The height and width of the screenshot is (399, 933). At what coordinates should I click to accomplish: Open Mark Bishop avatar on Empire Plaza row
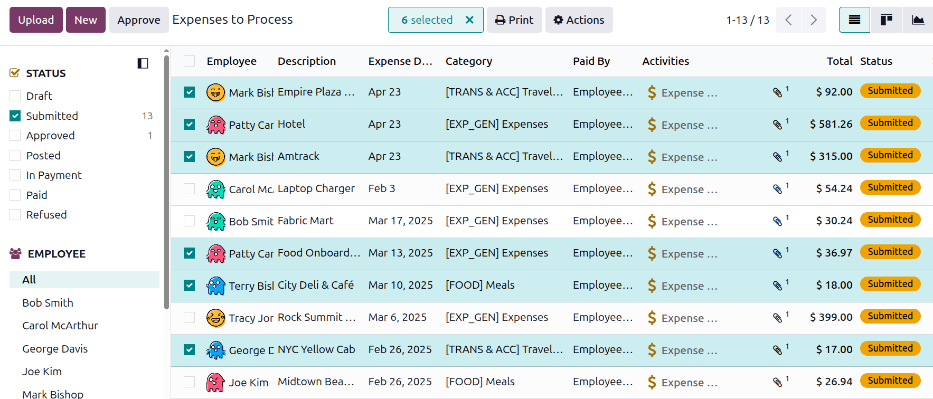tap(215, 92)
